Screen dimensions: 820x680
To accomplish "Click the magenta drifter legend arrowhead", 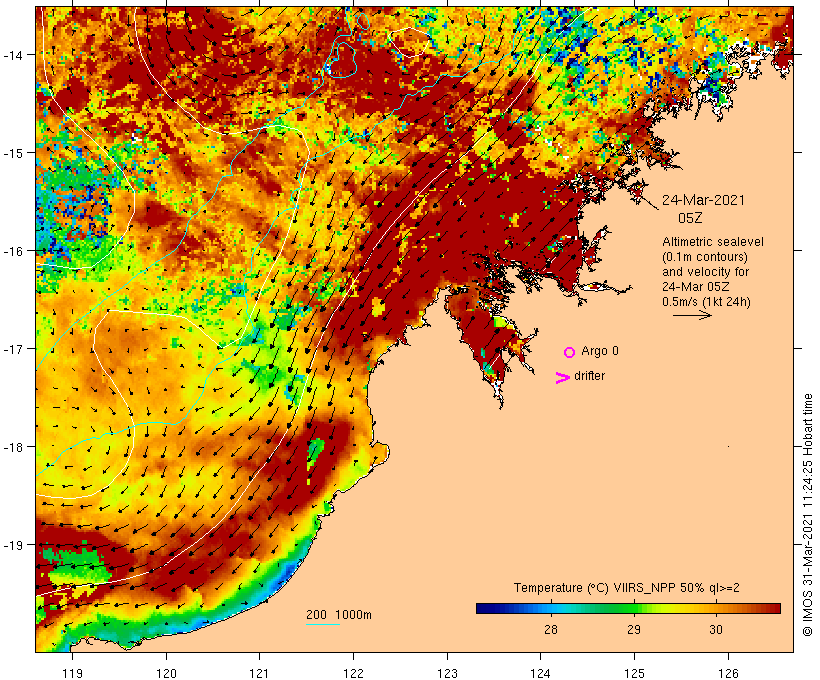I will pyautogui.click(x=562, y=378).
